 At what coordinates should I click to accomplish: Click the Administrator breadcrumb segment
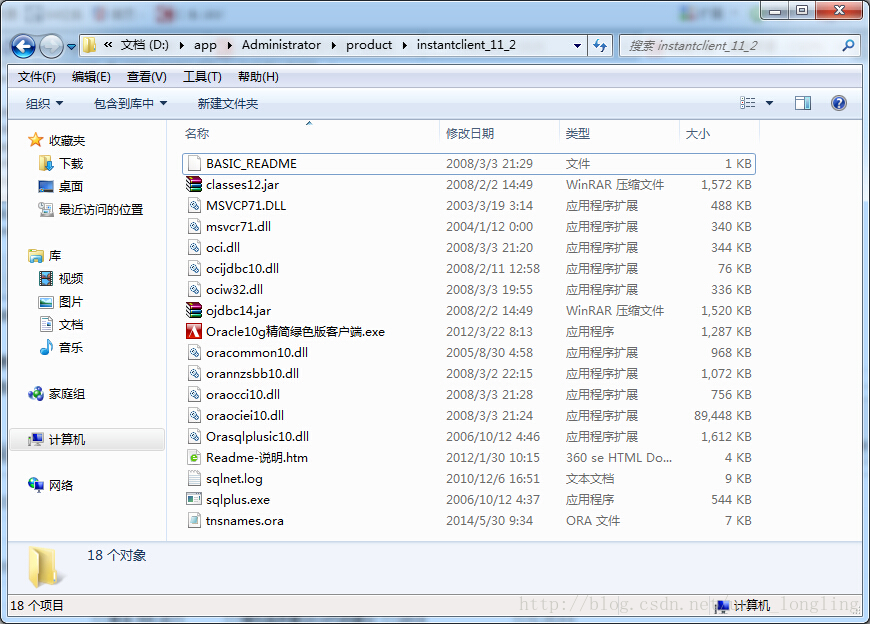pos(281,45)
